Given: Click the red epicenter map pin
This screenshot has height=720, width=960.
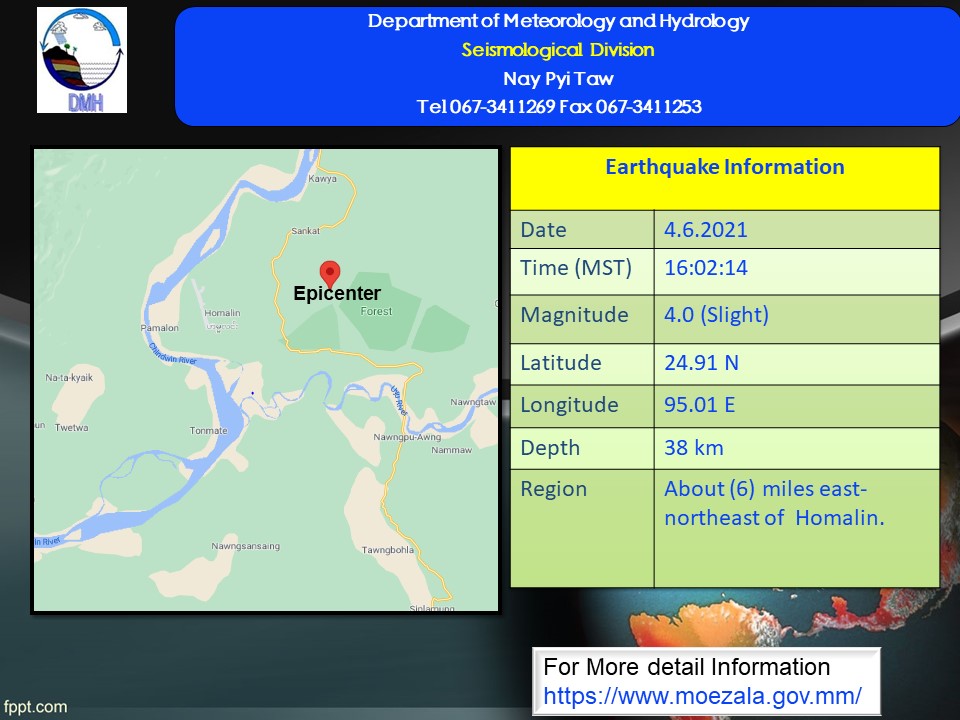Looking at the screenshot, I should (330, 272).
